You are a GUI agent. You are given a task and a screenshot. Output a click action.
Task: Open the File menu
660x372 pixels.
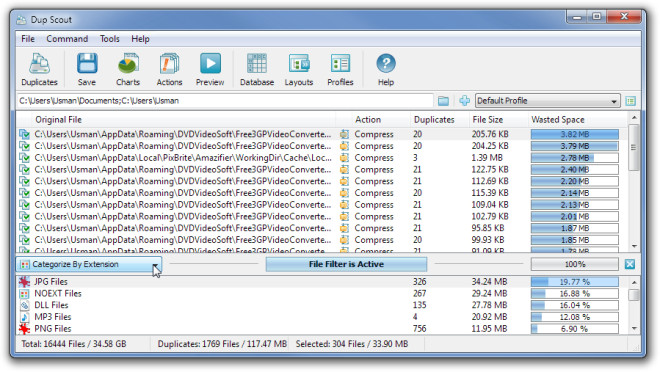[x=28, y=39]
